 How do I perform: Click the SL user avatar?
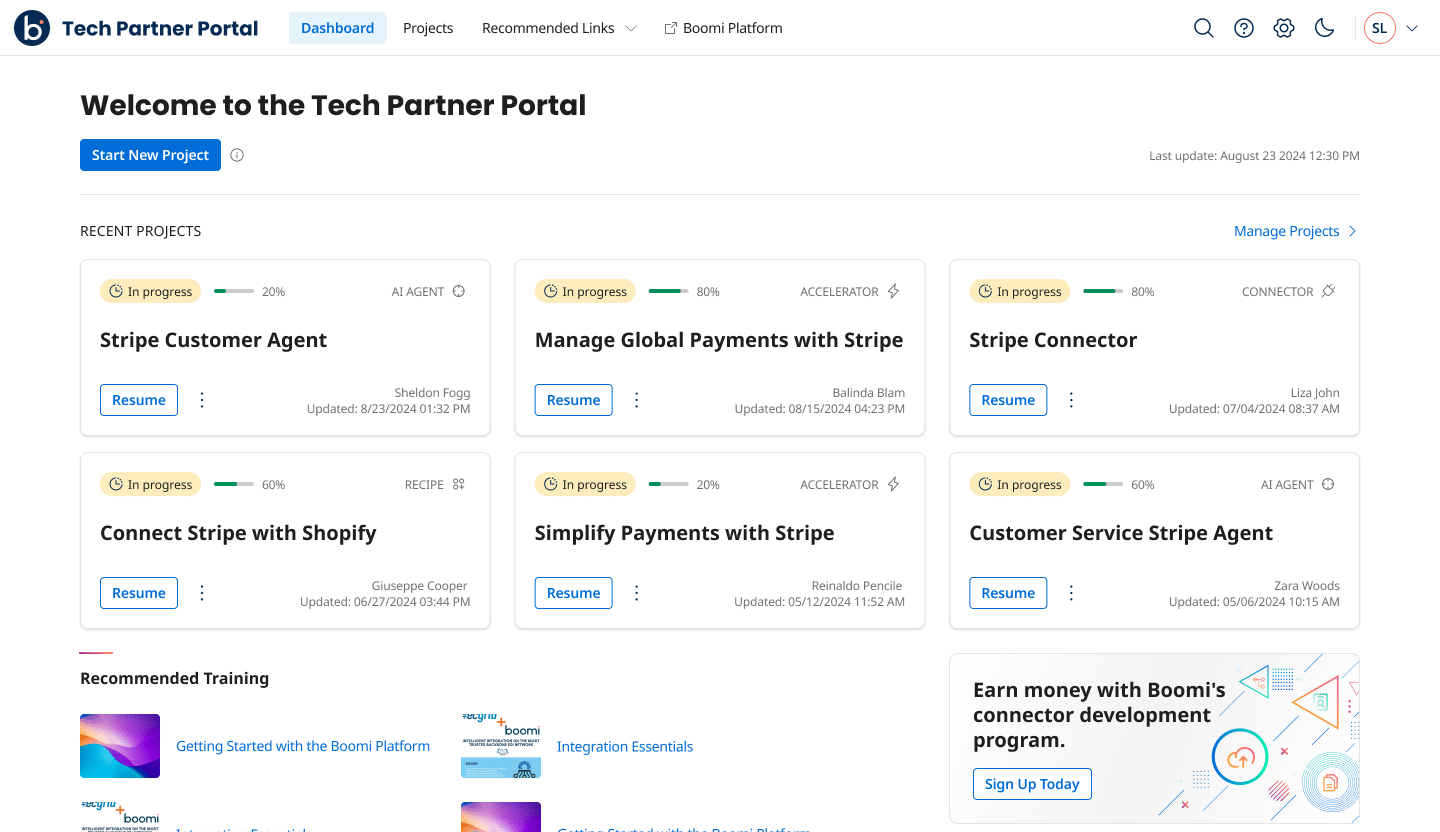pos(1379,28)
